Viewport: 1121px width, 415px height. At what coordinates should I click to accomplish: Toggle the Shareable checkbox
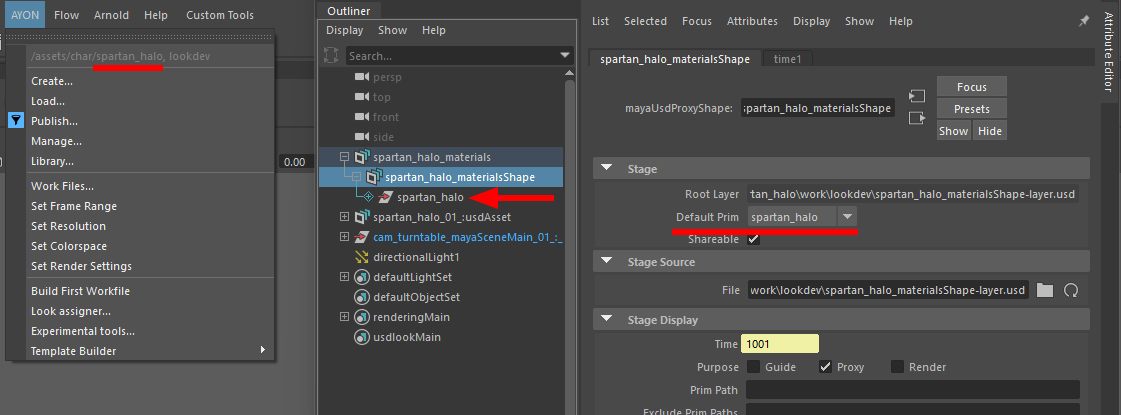coord(753,239)
